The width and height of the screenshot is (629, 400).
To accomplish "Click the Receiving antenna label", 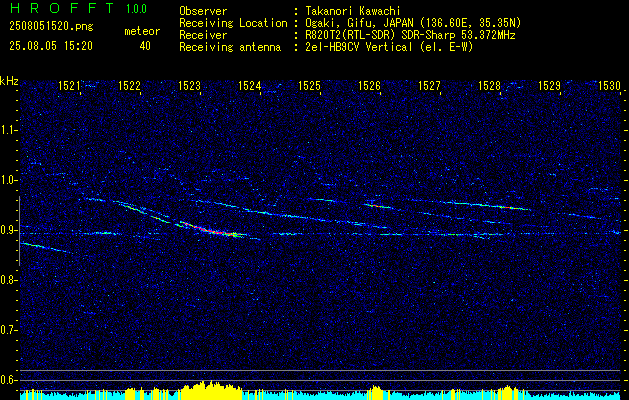I will [x=230, y=47].
